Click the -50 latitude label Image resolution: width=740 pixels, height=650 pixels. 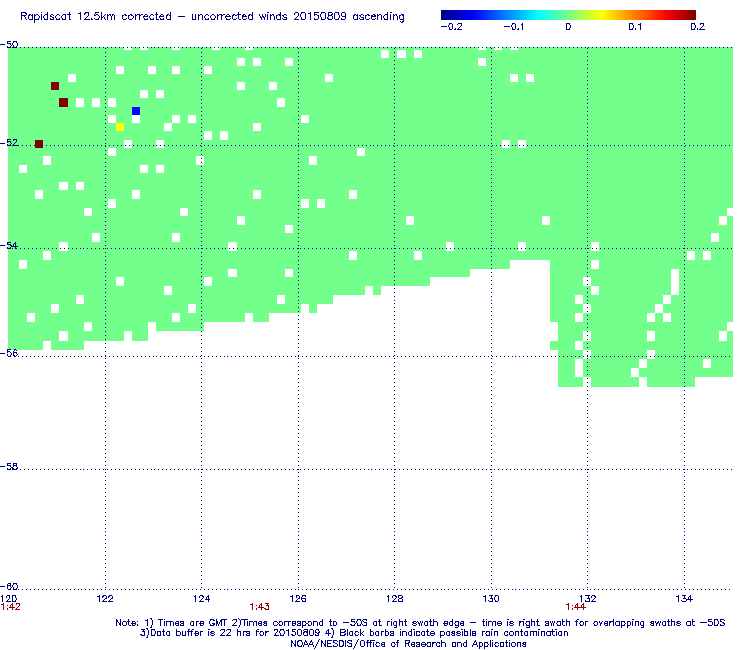point(9,45)
